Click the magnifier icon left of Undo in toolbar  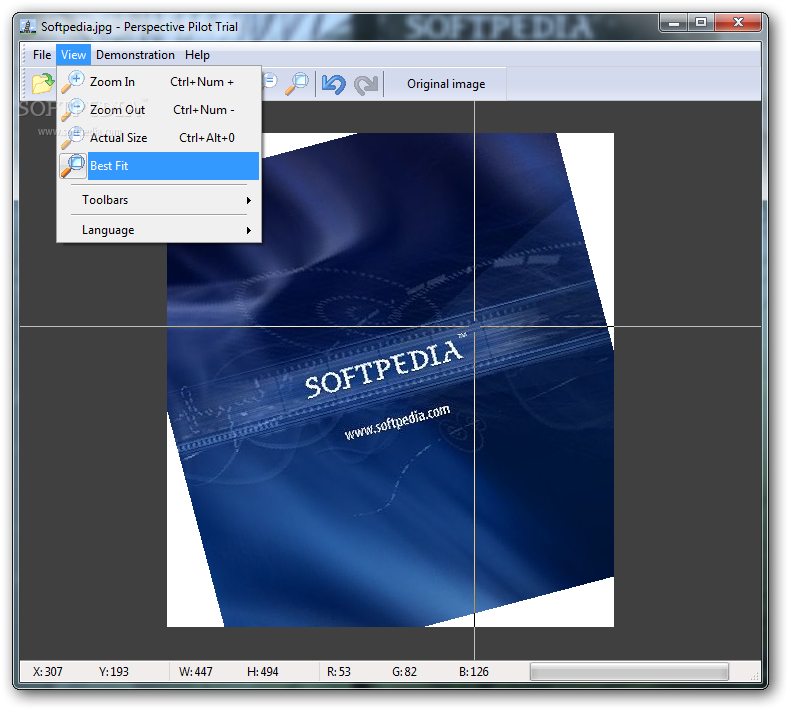click(297, 84)
